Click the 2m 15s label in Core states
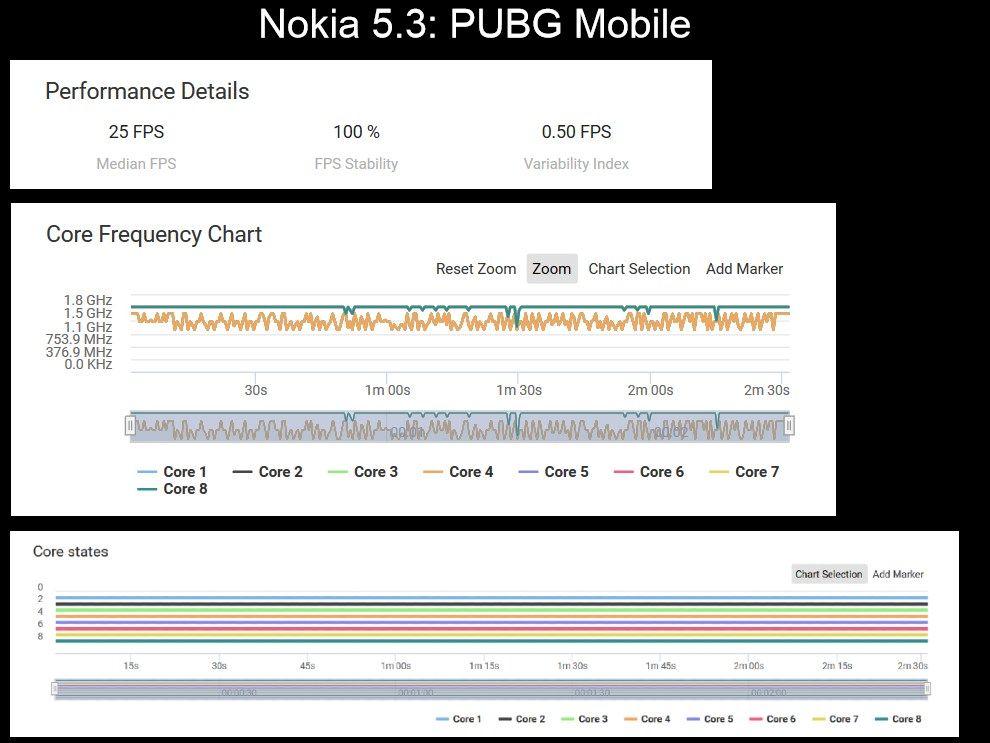 (837, 666)
